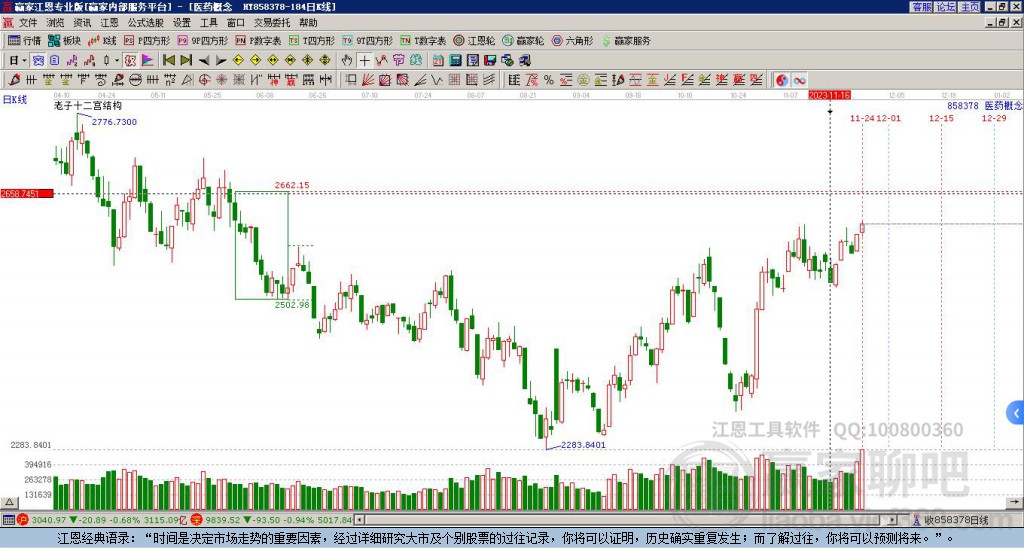Screen dimensions: 1024x548
Task: Collapse side panel with blue chevron button
Action: click(1016, 412)
